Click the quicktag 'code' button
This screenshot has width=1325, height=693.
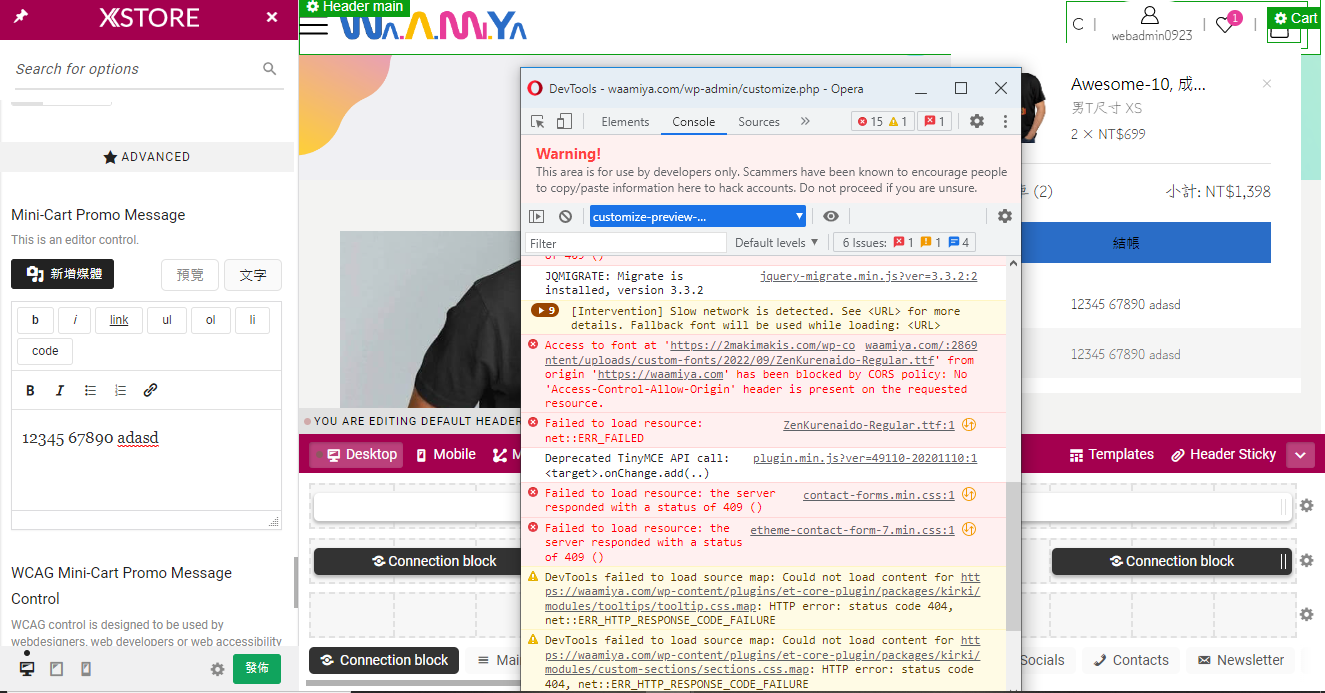pyautogui.click(x=45, y=351)
